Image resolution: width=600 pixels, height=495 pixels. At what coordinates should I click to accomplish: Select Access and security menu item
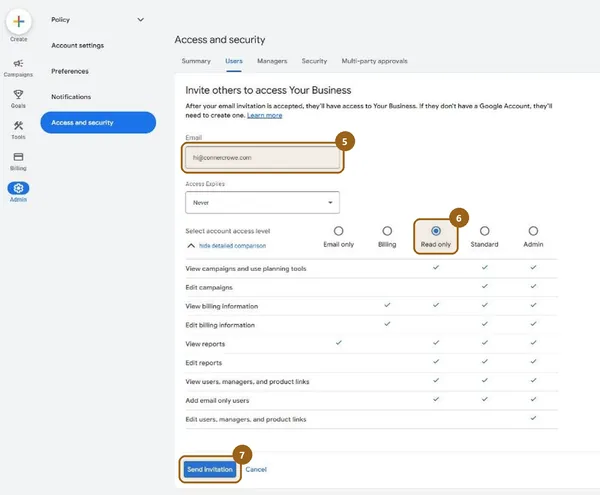tap(98, 122)
